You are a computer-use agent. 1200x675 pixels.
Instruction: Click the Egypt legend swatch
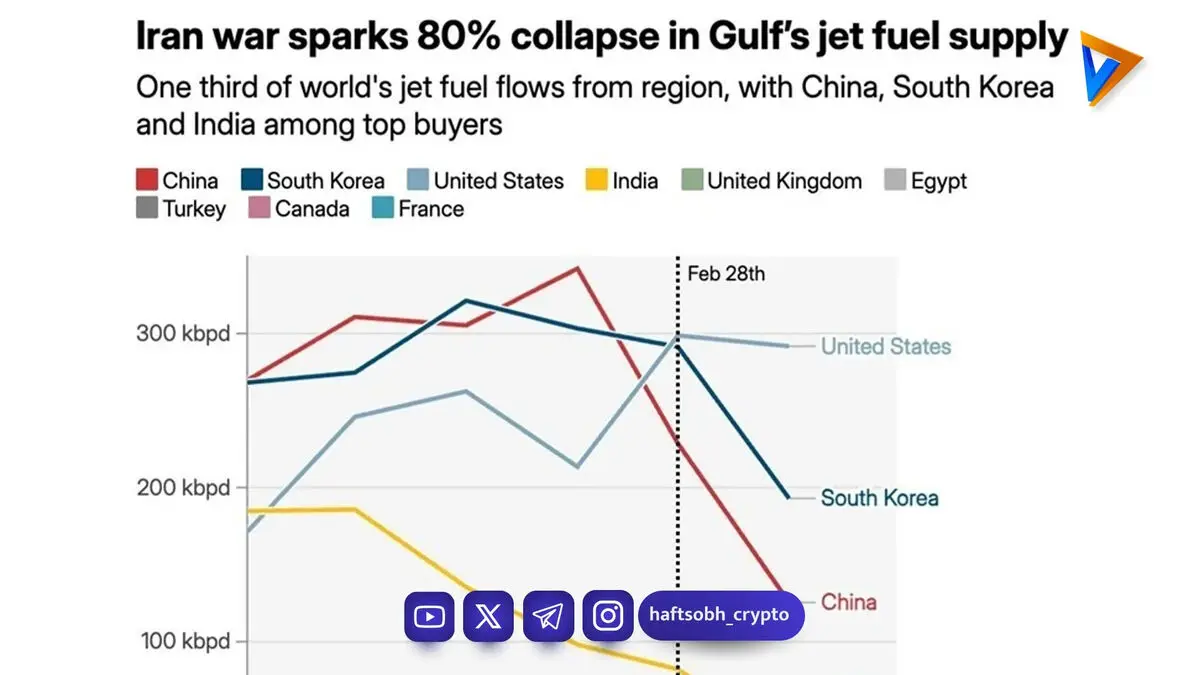click(896, 181)
